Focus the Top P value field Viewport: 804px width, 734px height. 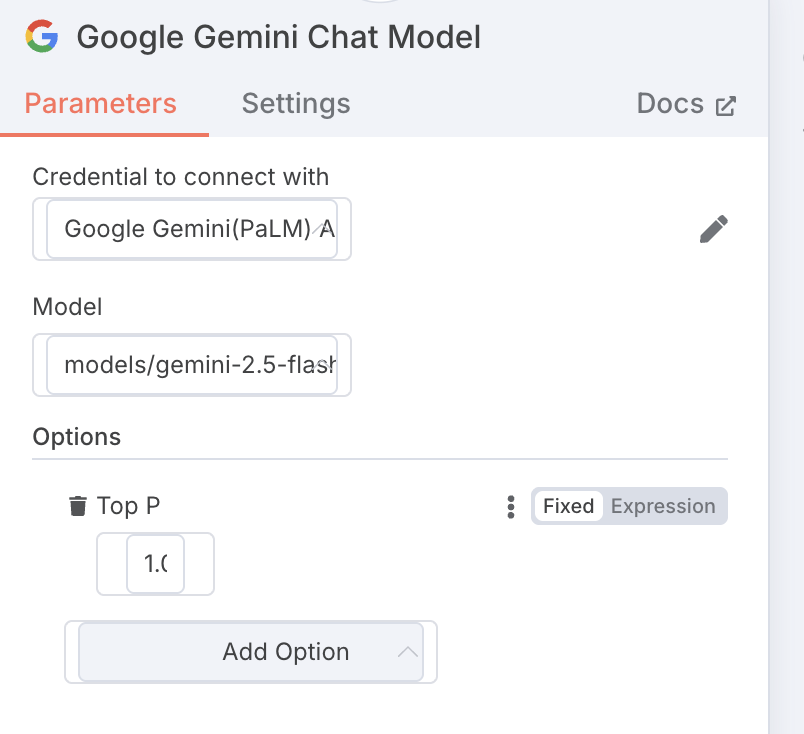156,564
